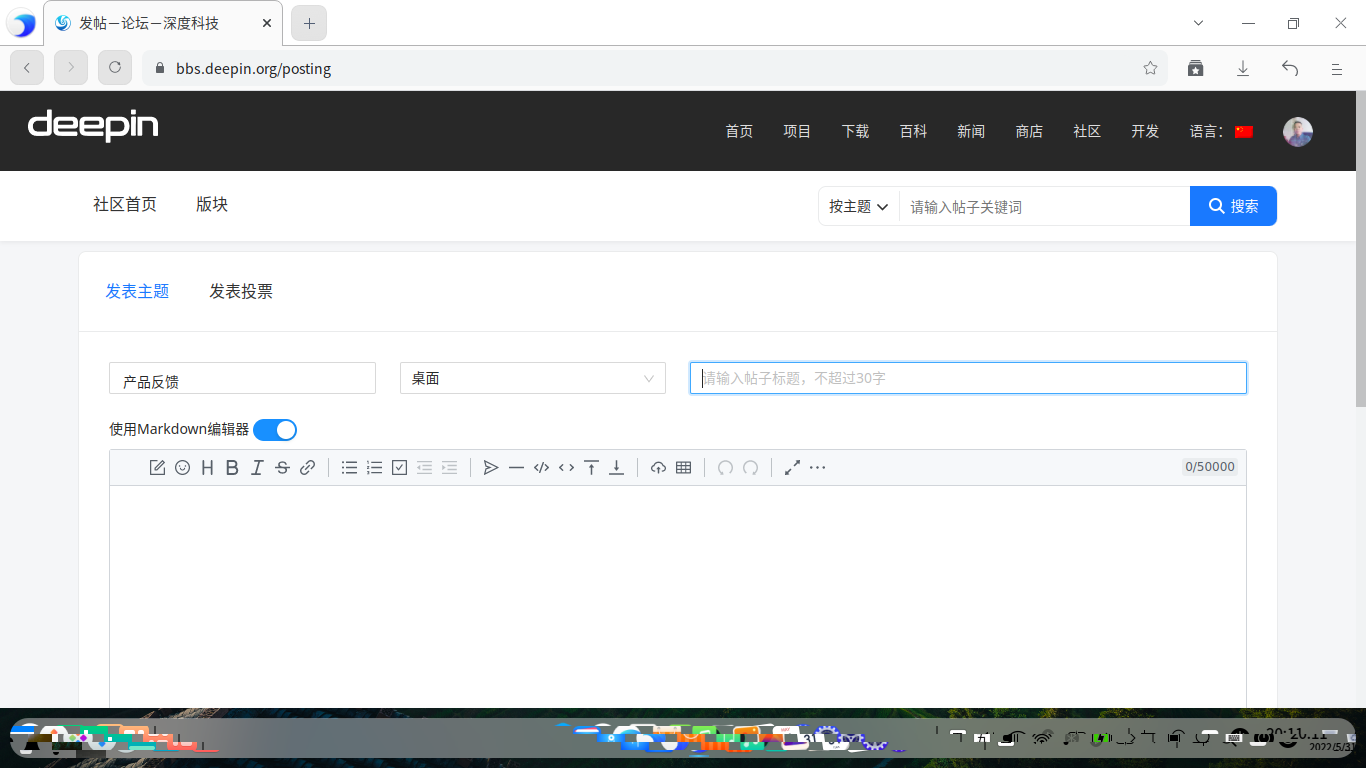This screenshot has height=768, width=1366.
Task: Apply italic formatting
Action: [x=257, y=467]
